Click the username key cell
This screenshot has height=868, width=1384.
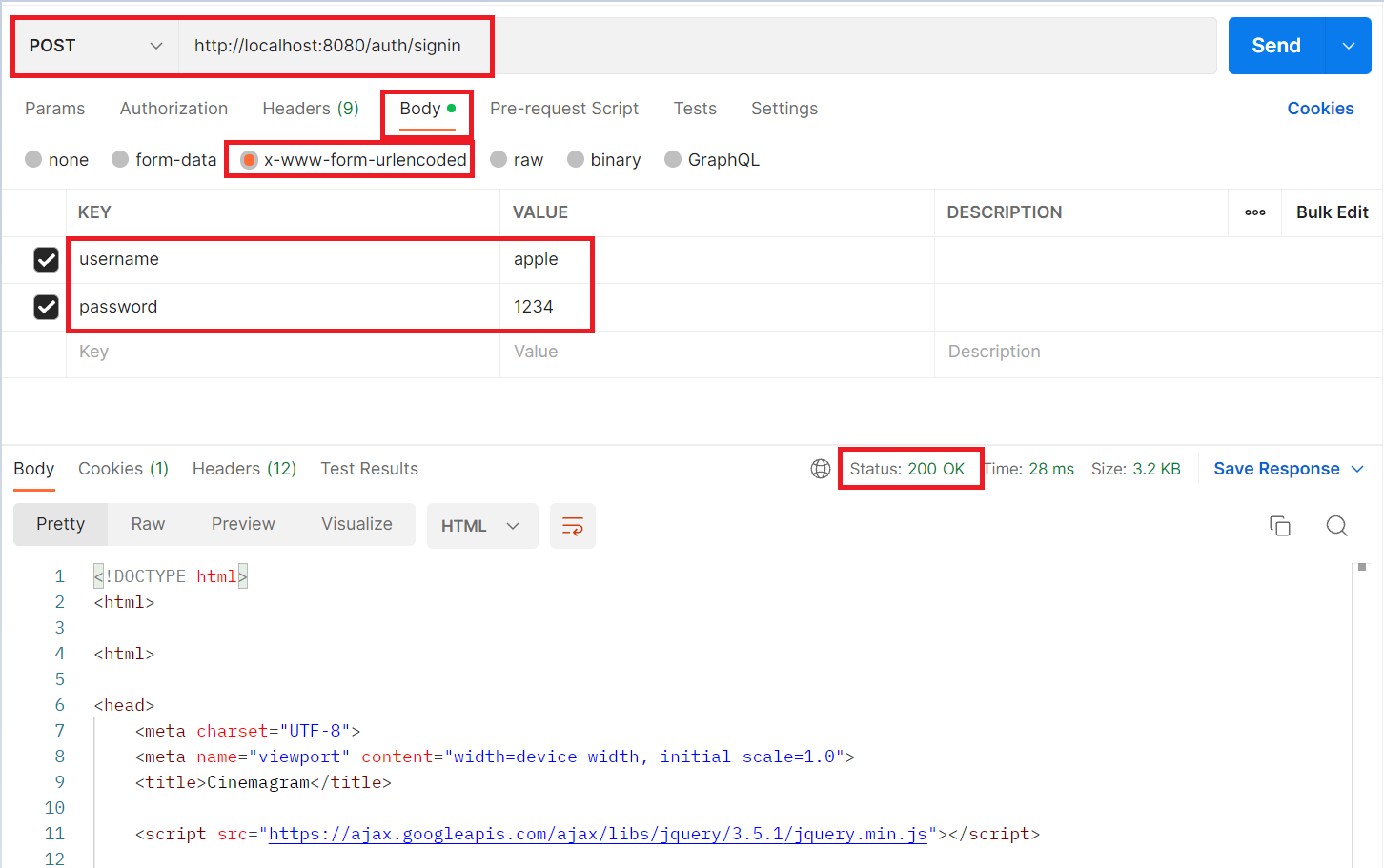tap(283, 259)
